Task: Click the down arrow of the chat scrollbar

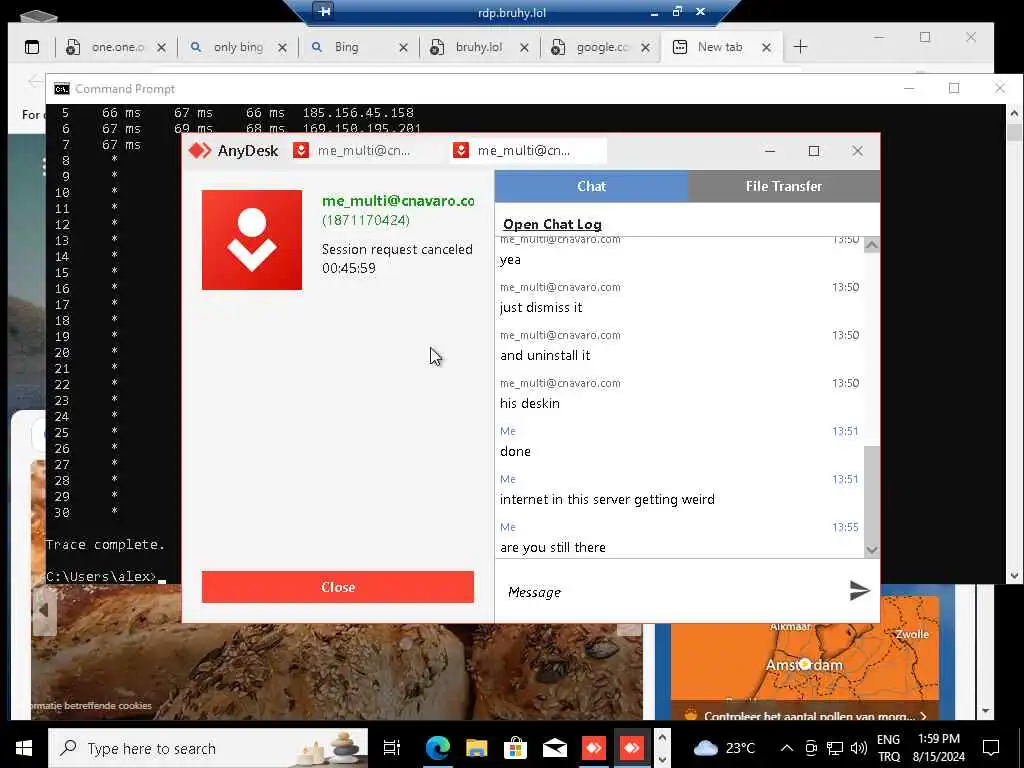Action: 871,550
